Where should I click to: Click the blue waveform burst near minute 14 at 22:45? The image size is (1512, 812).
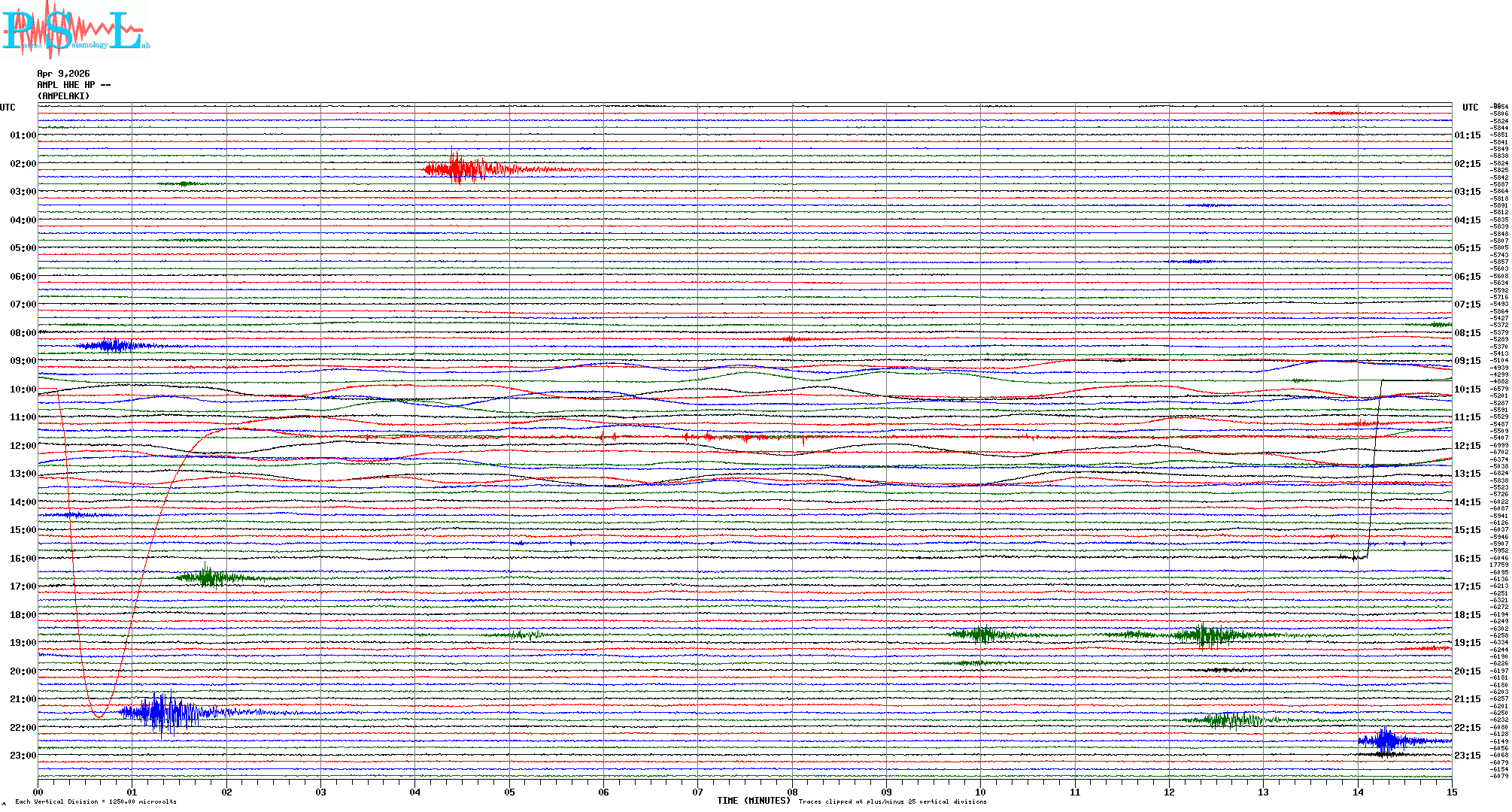click(1386, 741)
